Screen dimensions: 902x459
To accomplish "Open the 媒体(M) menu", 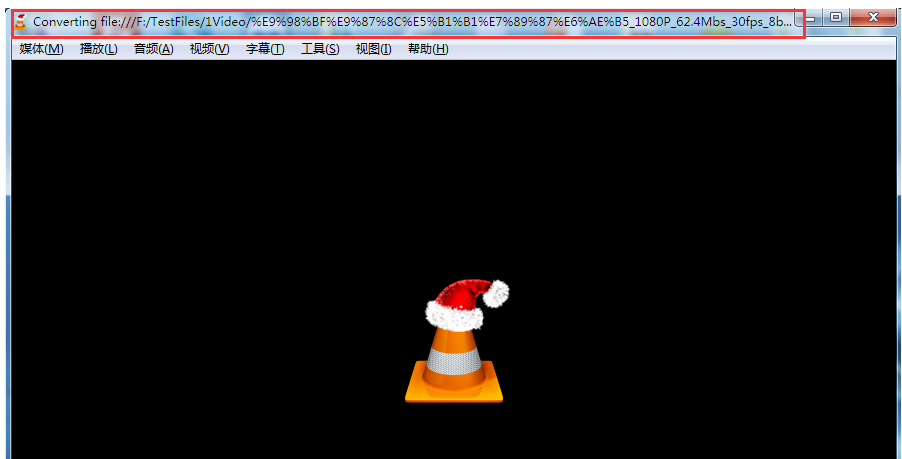I will tap(41, 49).
